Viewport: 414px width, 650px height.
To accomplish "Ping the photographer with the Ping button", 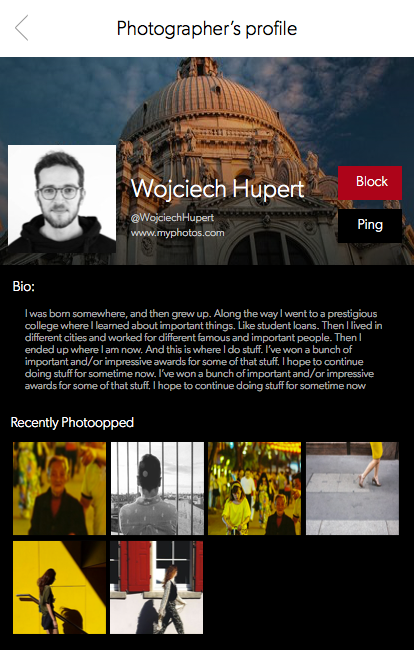I will pyautogui.click(x=370, y=226).
